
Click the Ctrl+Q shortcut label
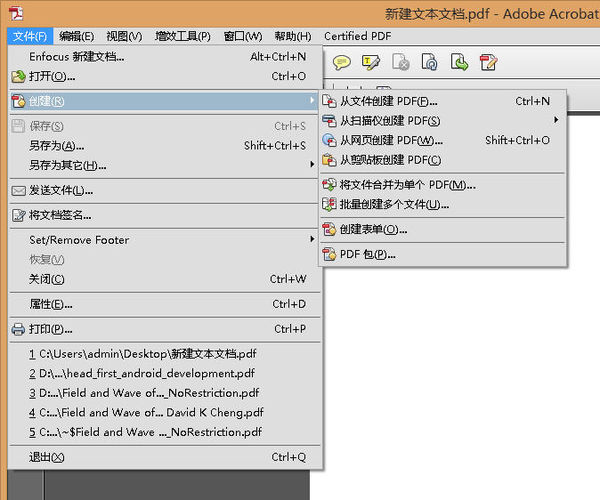(289, 457)
